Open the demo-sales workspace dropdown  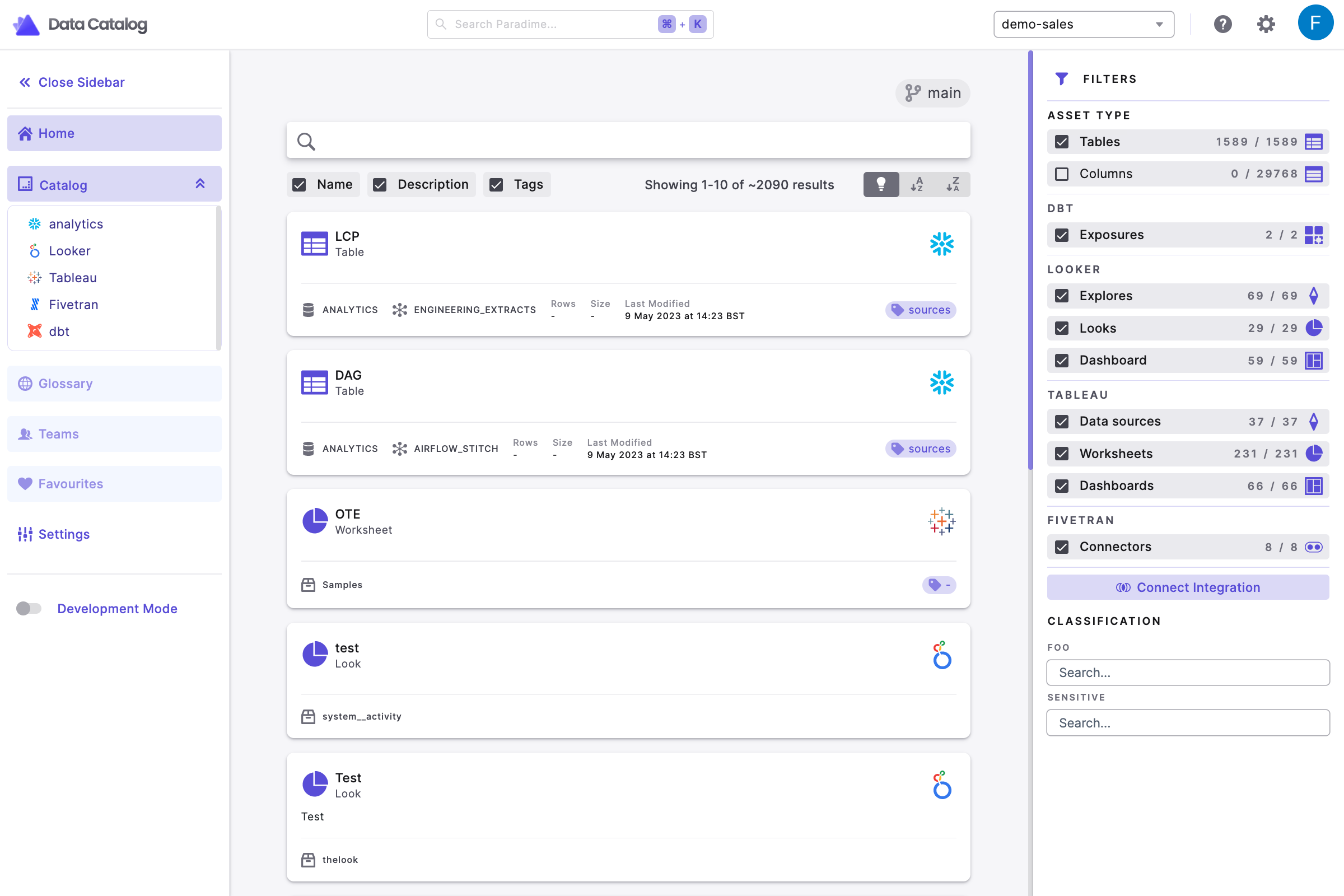tap(1084, 24)
